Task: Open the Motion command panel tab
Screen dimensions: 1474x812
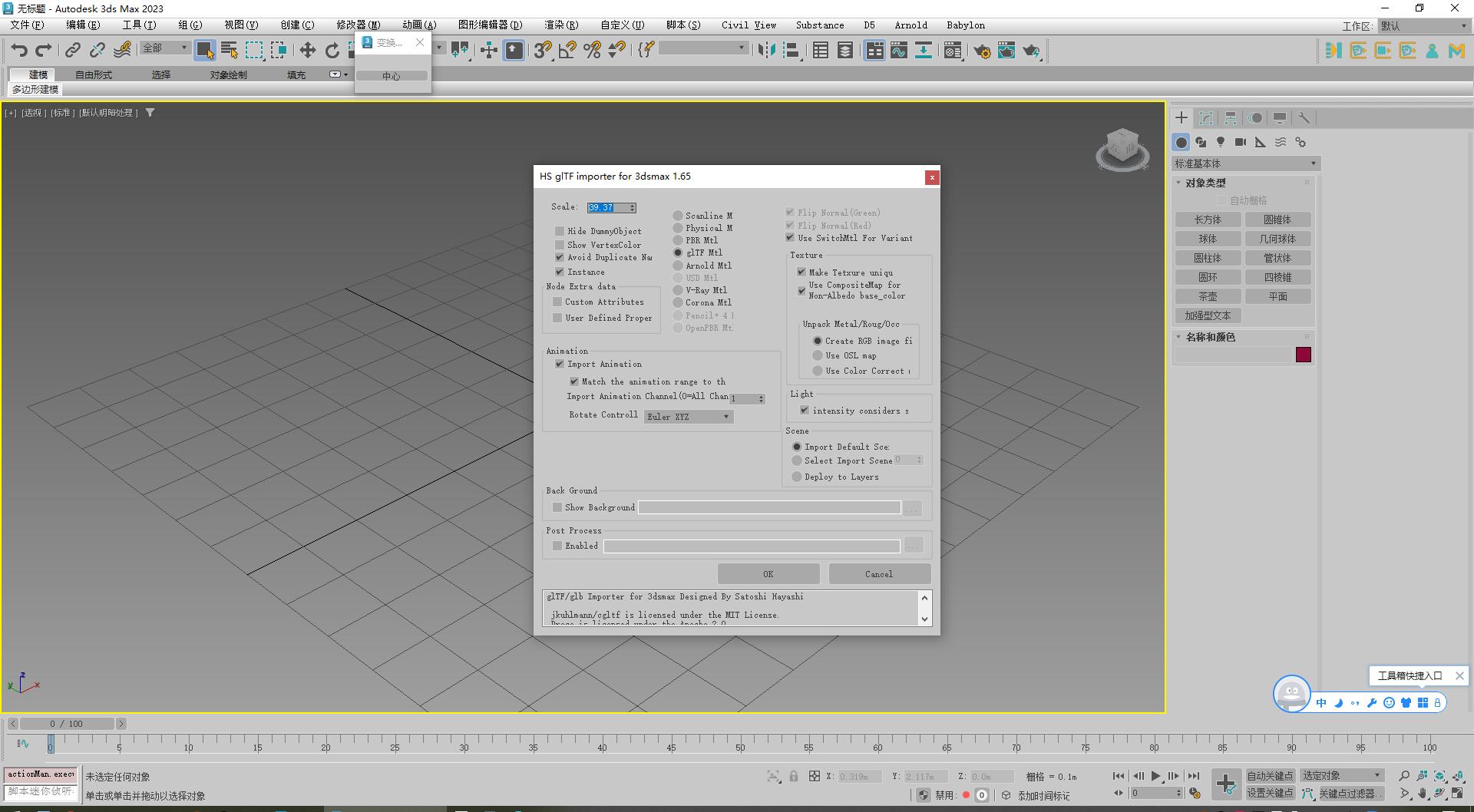Action: coord(1255,117)
